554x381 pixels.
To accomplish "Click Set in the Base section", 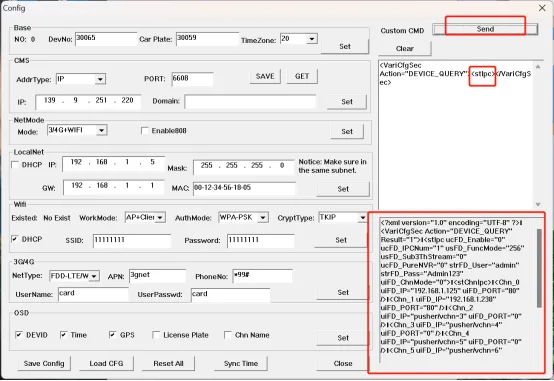I will (345, 46).
